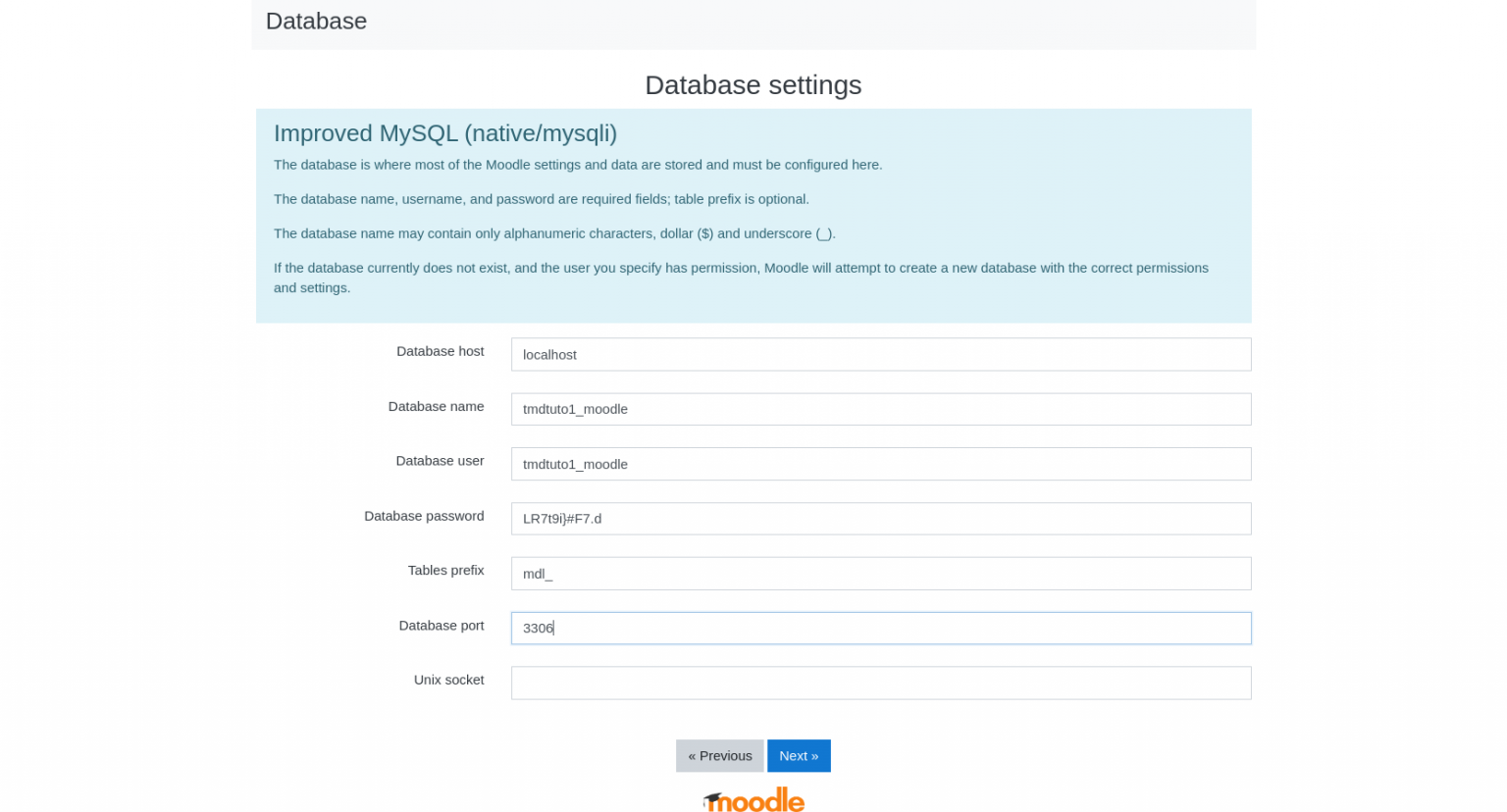Click the empty Unix socket input field
This screenshot has height=812, width=1507.
click(x=880, y=683)
